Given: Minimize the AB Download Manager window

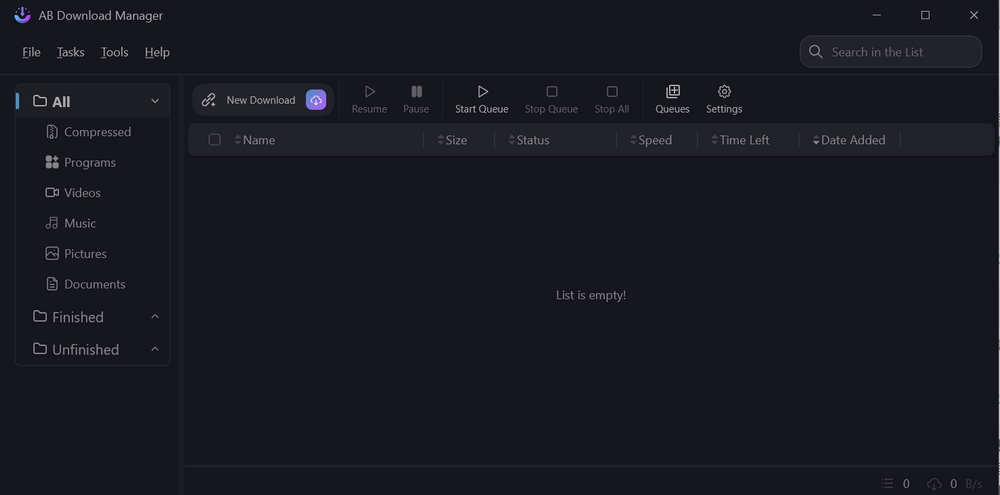Looking at the screenshot, I should [877, 15].
